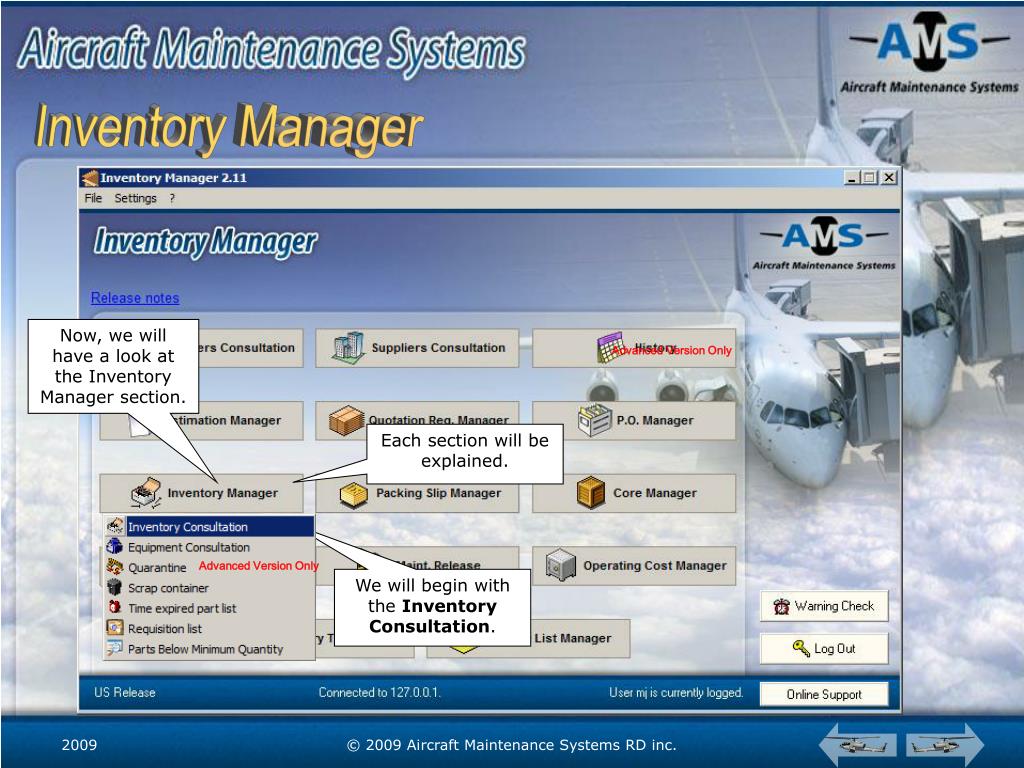Screen dimensions: 1024x768
Task: Click the Quarantine tape icon
Action: pos(115,566)
